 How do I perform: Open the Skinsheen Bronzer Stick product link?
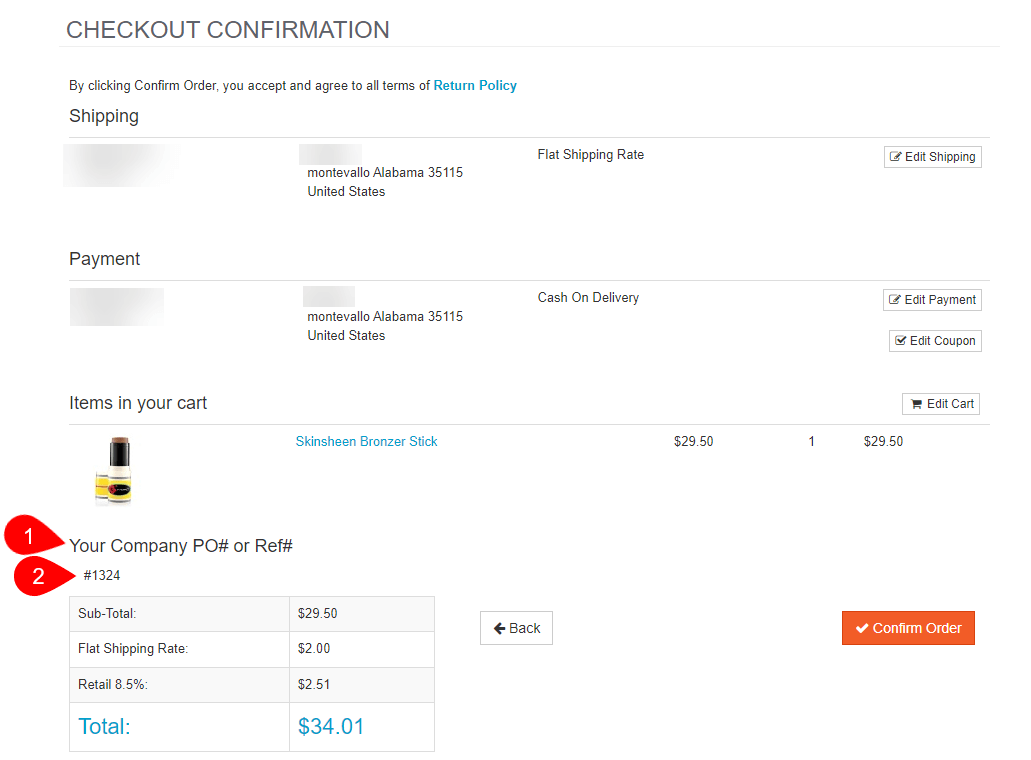click(x=366, y=441)
